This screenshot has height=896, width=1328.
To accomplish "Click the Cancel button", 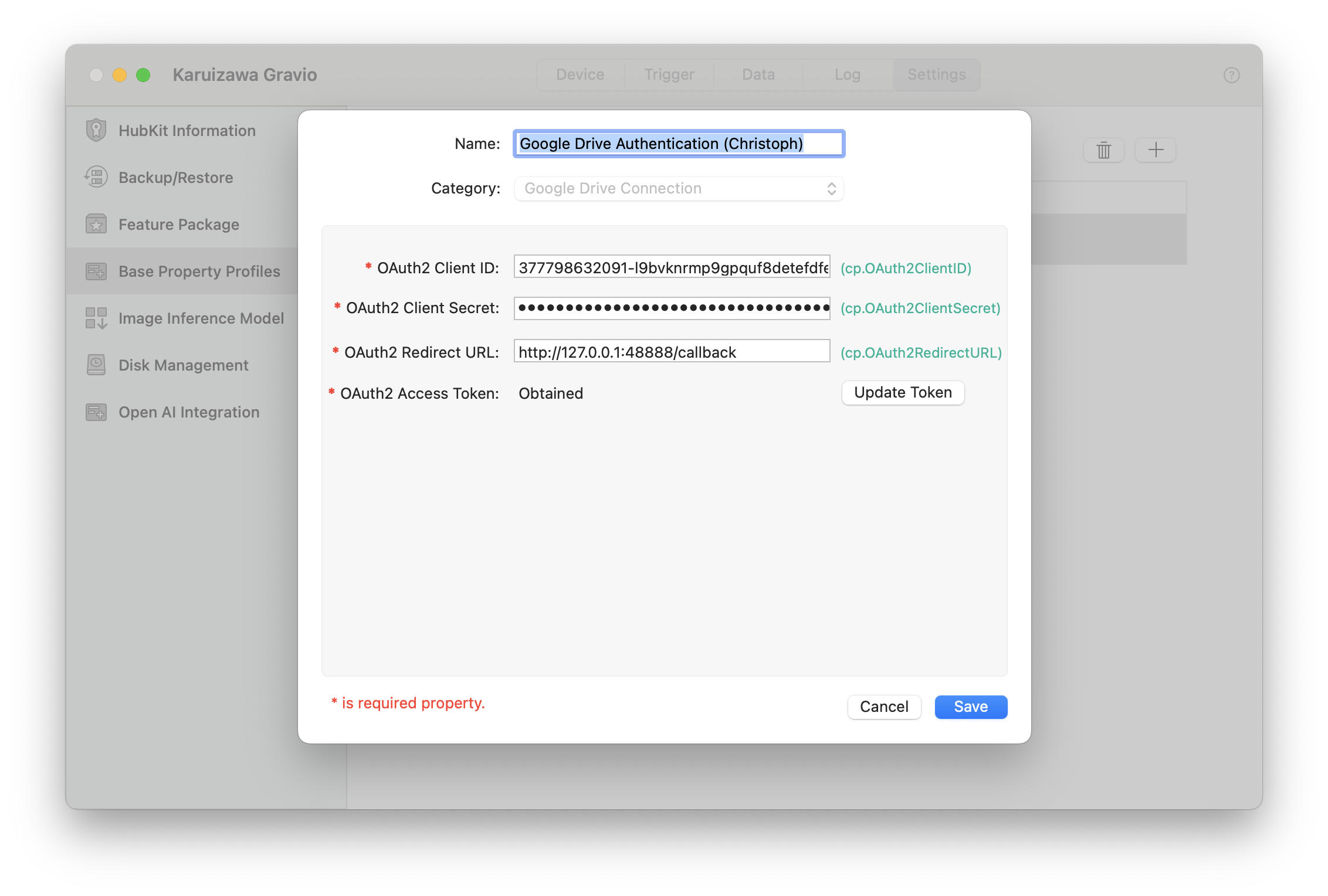I will click(x=885, y=707).
